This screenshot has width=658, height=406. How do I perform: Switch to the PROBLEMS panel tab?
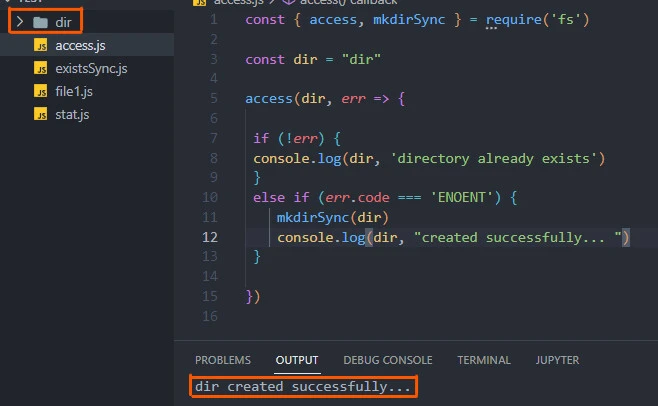[x=222, y=360]
